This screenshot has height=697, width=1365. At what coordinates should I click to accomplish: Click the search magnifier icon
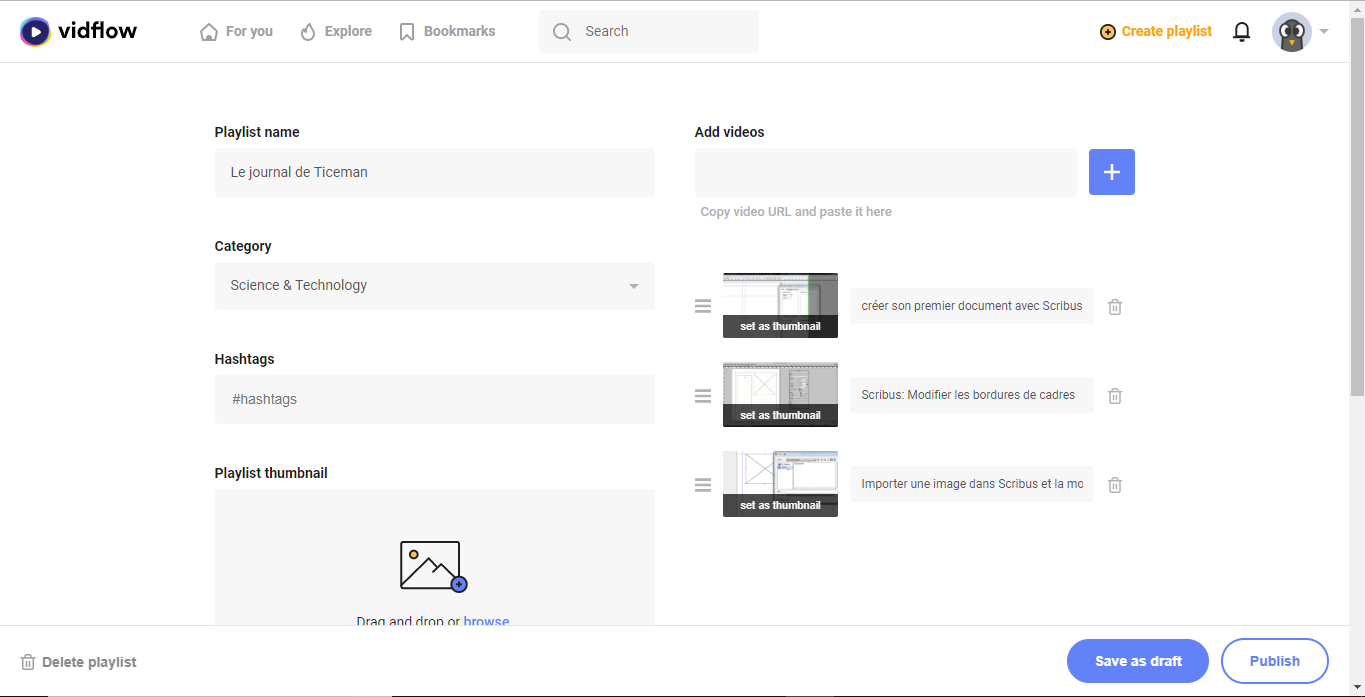point(563,32)
